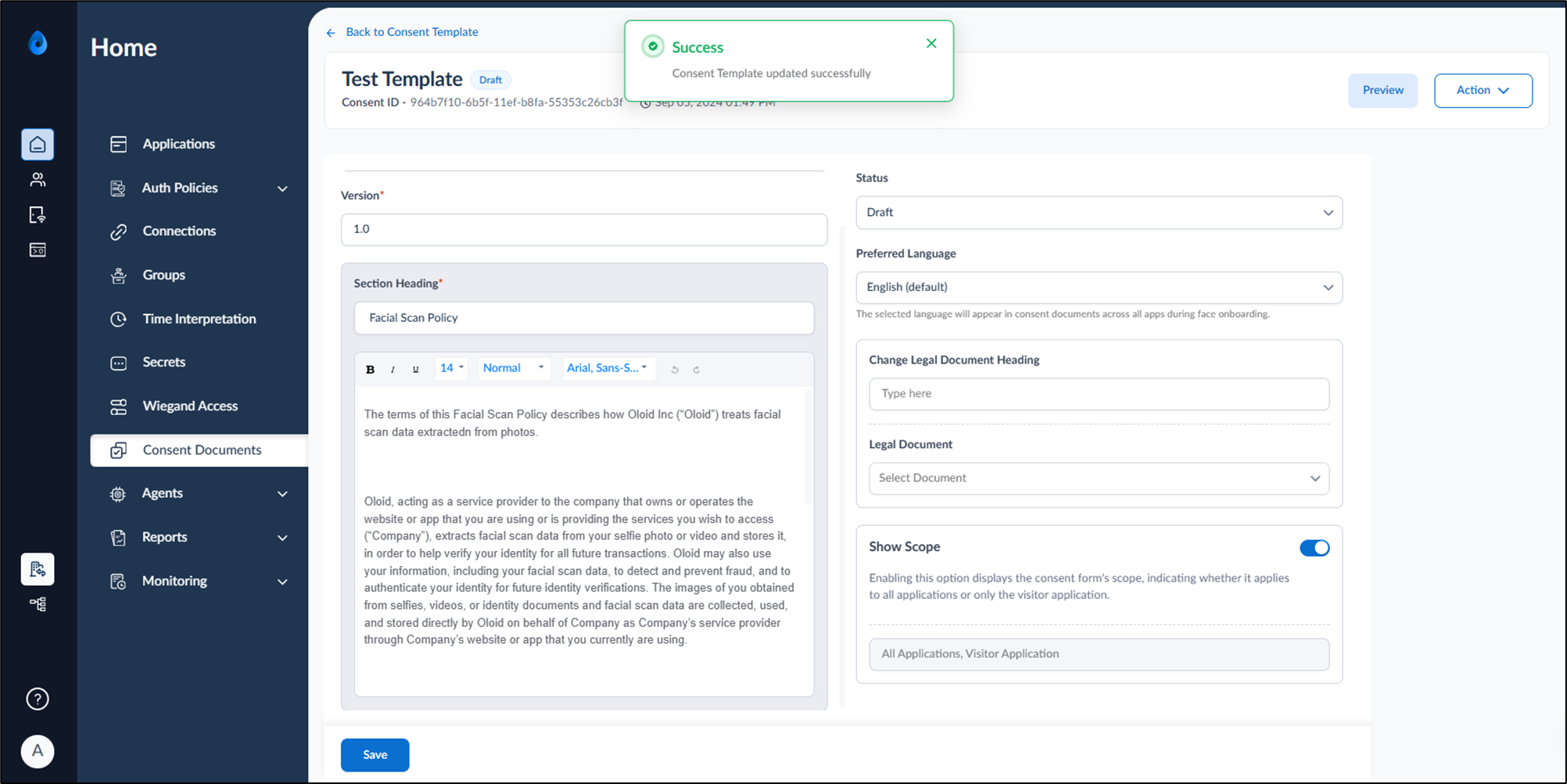Open the font size 14 dropdown

[x=452, y=368]
